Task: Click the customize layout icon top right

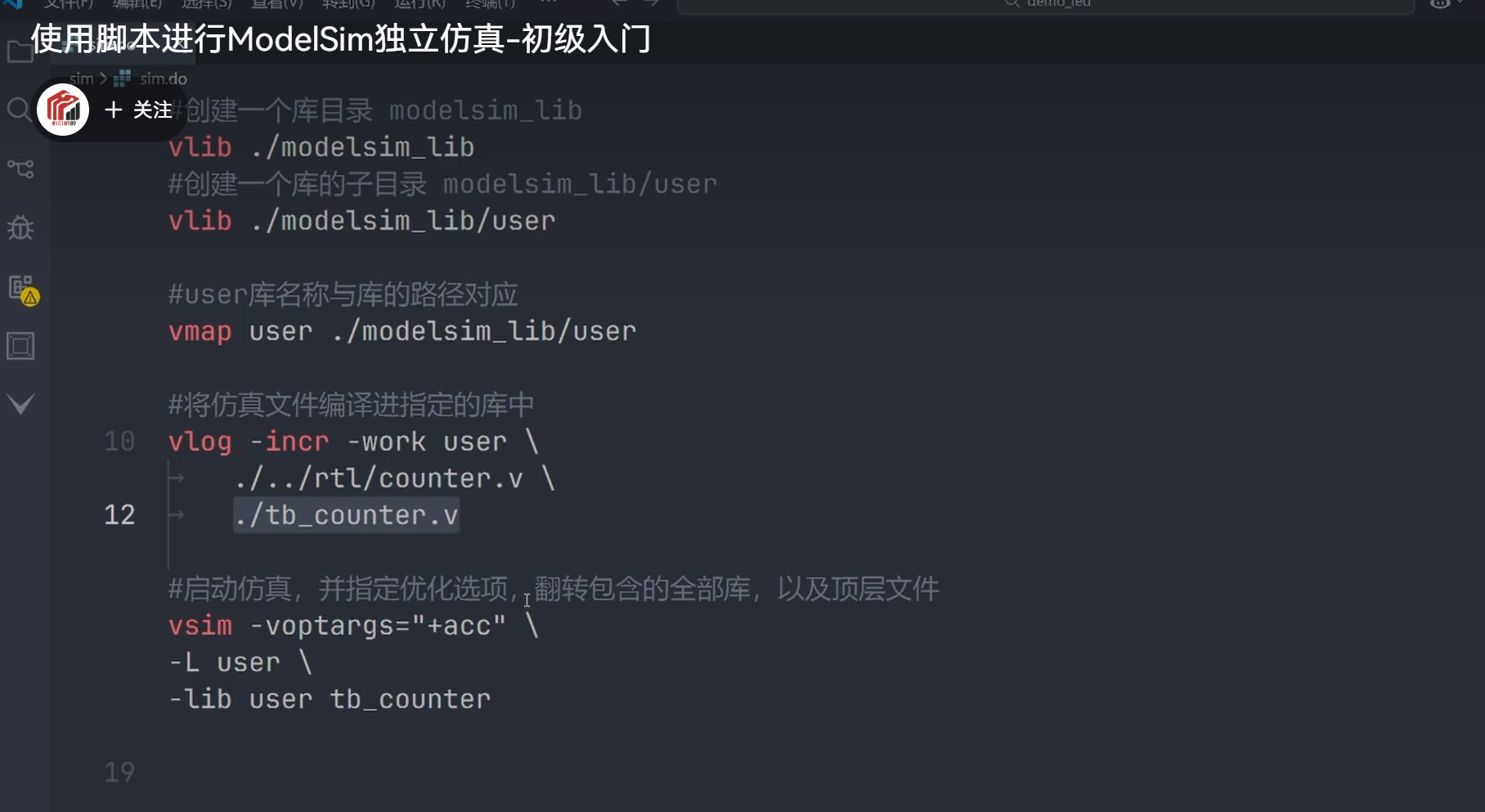Action: click(1442, 4)
